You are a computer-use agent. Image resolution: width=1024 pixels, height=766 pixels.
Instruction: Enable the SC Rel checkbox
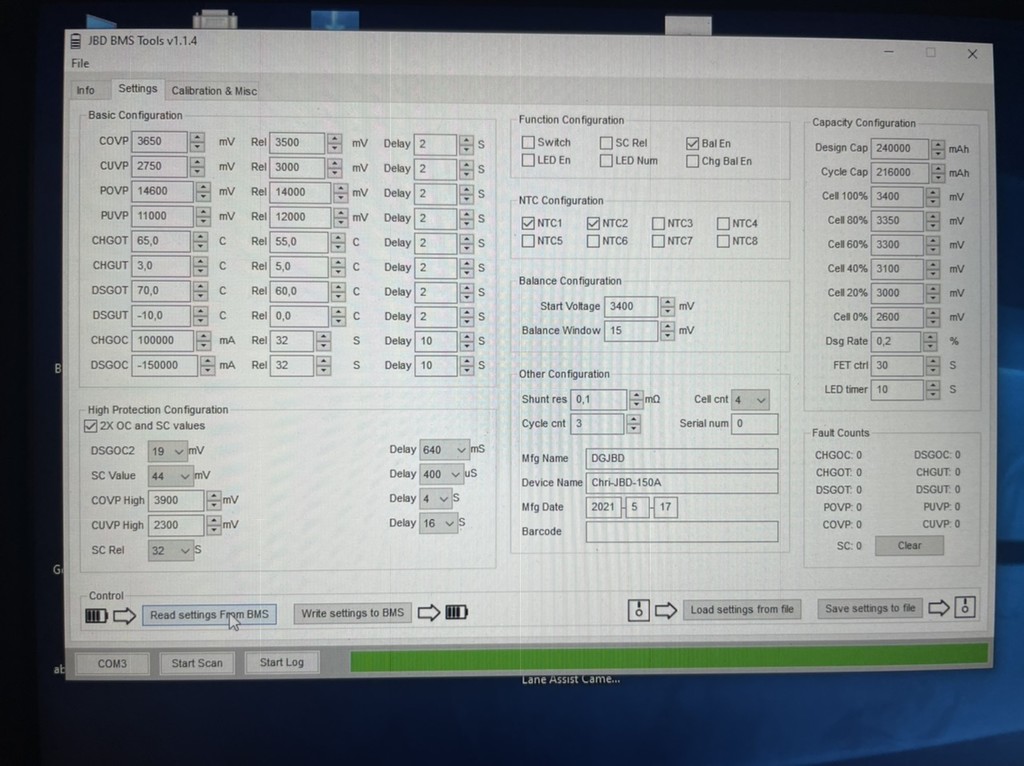point(606,142)
